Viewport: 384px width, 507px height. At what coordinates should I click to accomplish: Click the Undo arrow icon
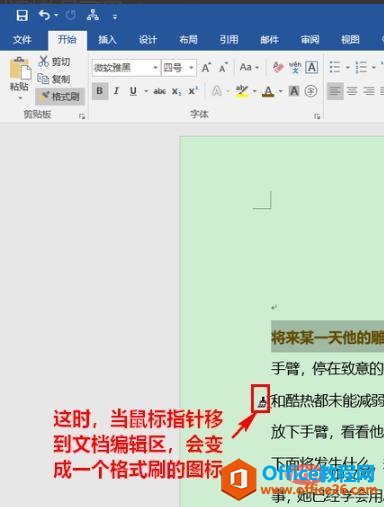click(44, 15)
